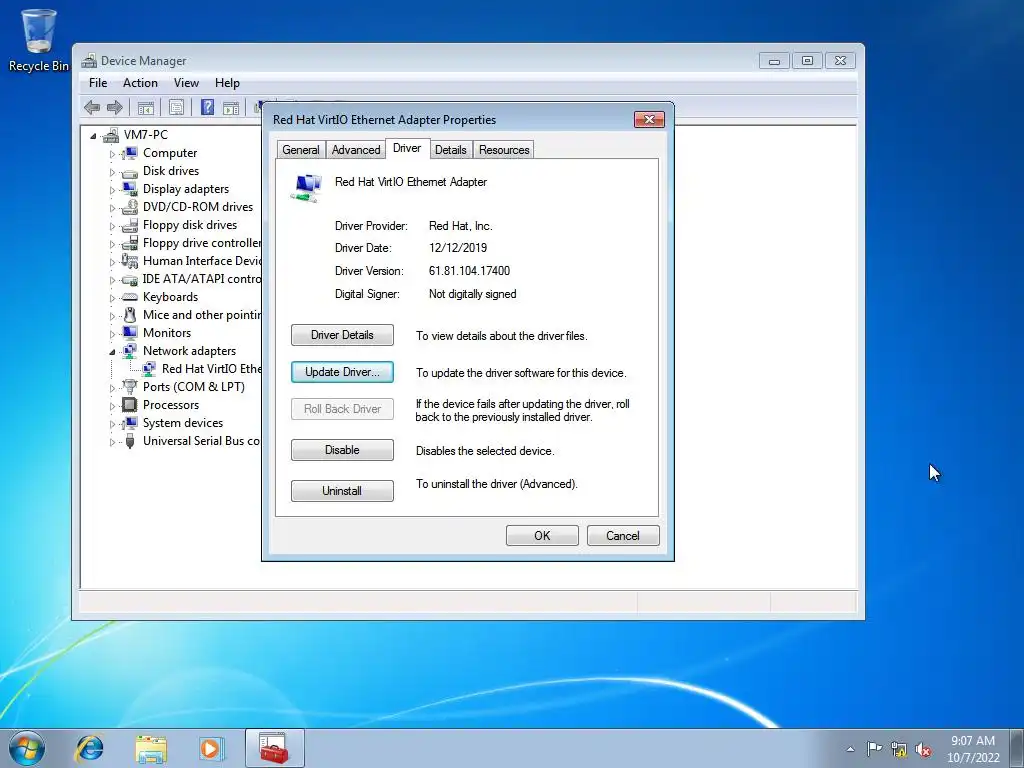
Task: Click Show desktop strip at taskbar end
Action: (x=1018, y=749)
